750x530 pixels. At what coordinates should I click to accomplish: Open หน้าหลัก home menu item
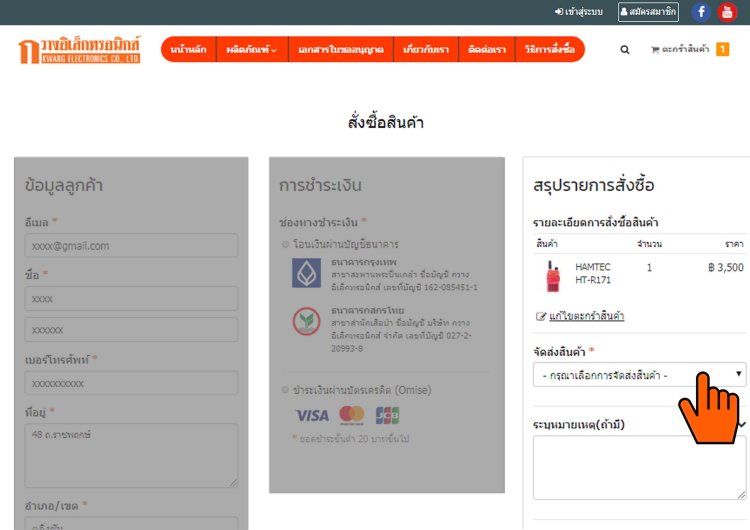coord(188,49)
